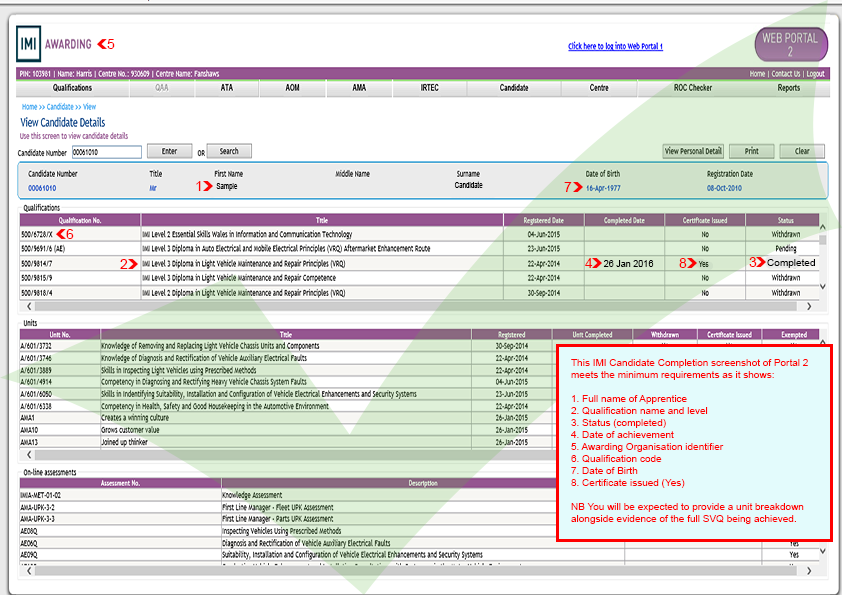Click On-line assessments right scroll arrow

[809, 571]
